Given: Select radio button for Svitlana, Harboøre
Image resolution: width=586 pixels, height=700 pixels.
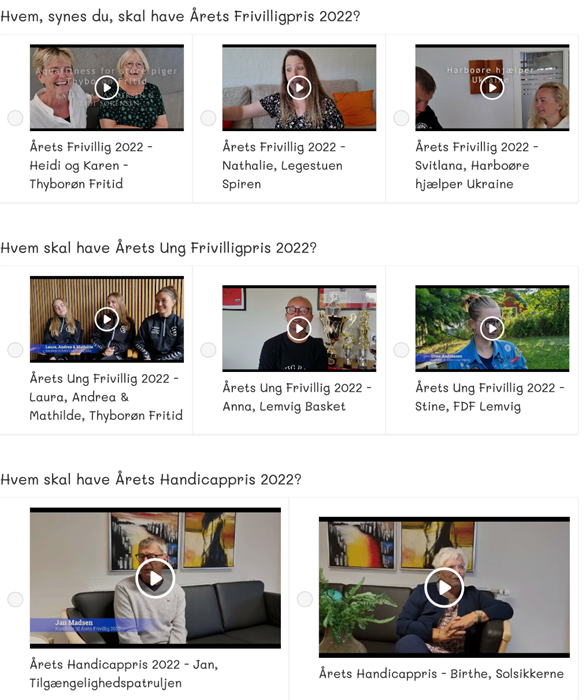Looking at the screenshot, I should 401,118.
